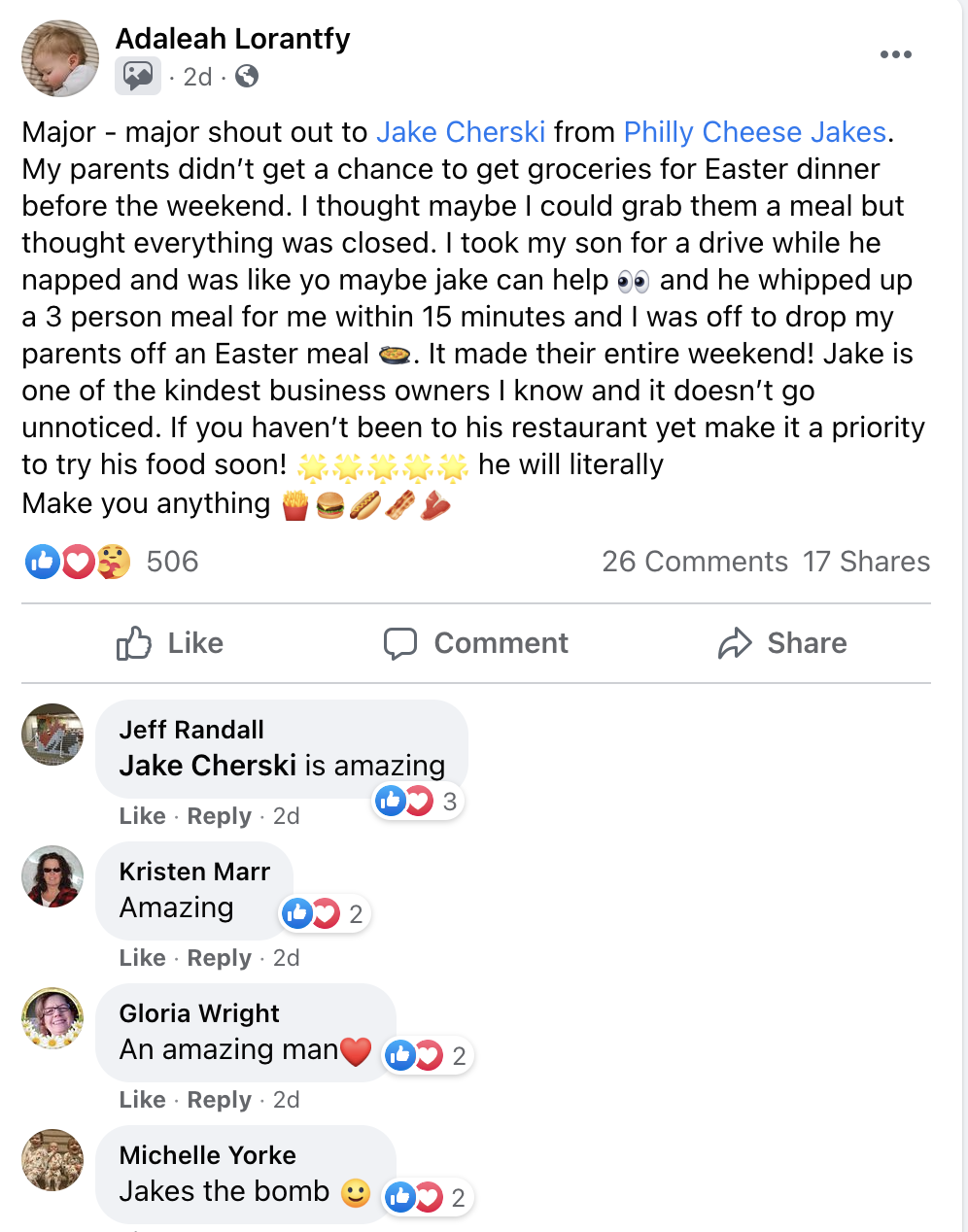Screen dimensions: 968x1232
Task: Like Jeff Randall's comment
Action: click(x=142, y=816)
